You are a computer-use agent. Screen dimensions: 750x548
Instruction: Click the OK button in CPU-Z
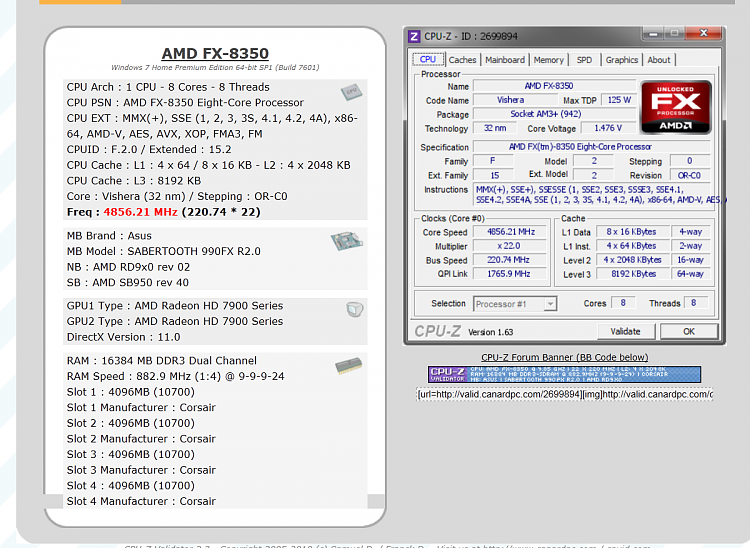coord(689,331)
